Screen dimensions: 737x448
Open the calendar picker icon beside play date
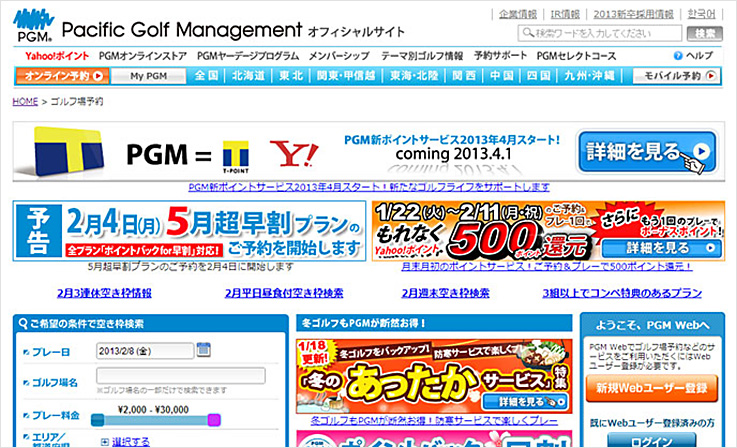coord(203,350)
